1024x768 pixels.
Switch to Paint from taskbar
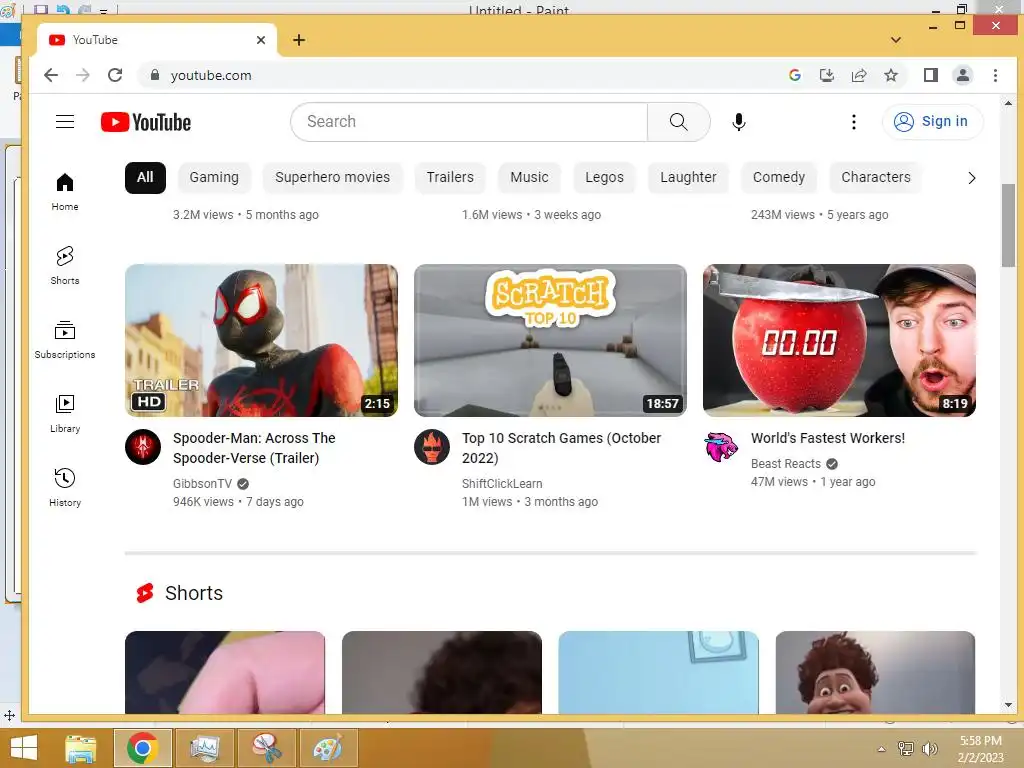pos(328,748)
